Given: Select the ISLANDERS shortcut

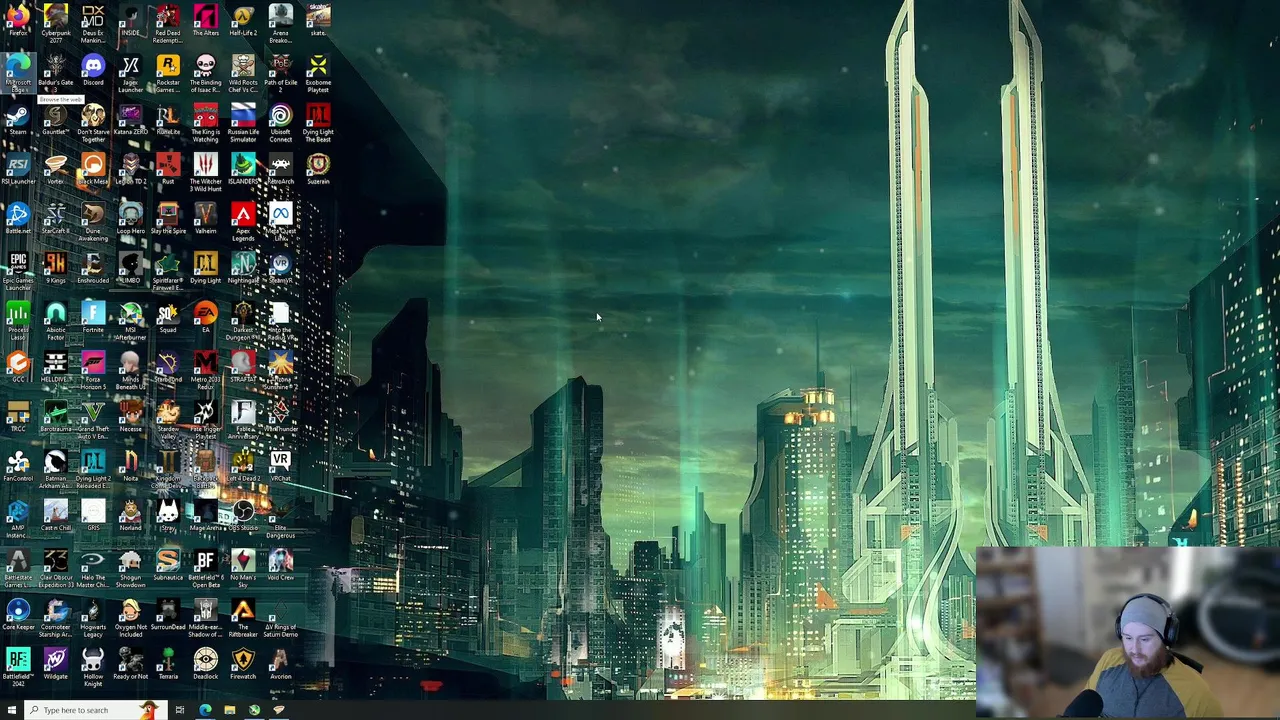Looking at the screenshot, I should coord(243,169).
